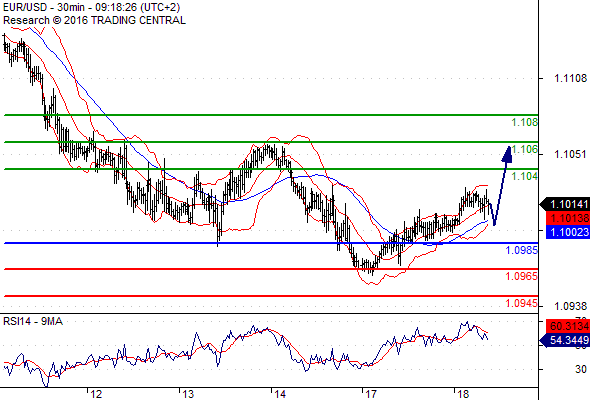This screenshot has height=400, width=590.
Task: Click the blue forecast arrow head
Action: [507, 154]
